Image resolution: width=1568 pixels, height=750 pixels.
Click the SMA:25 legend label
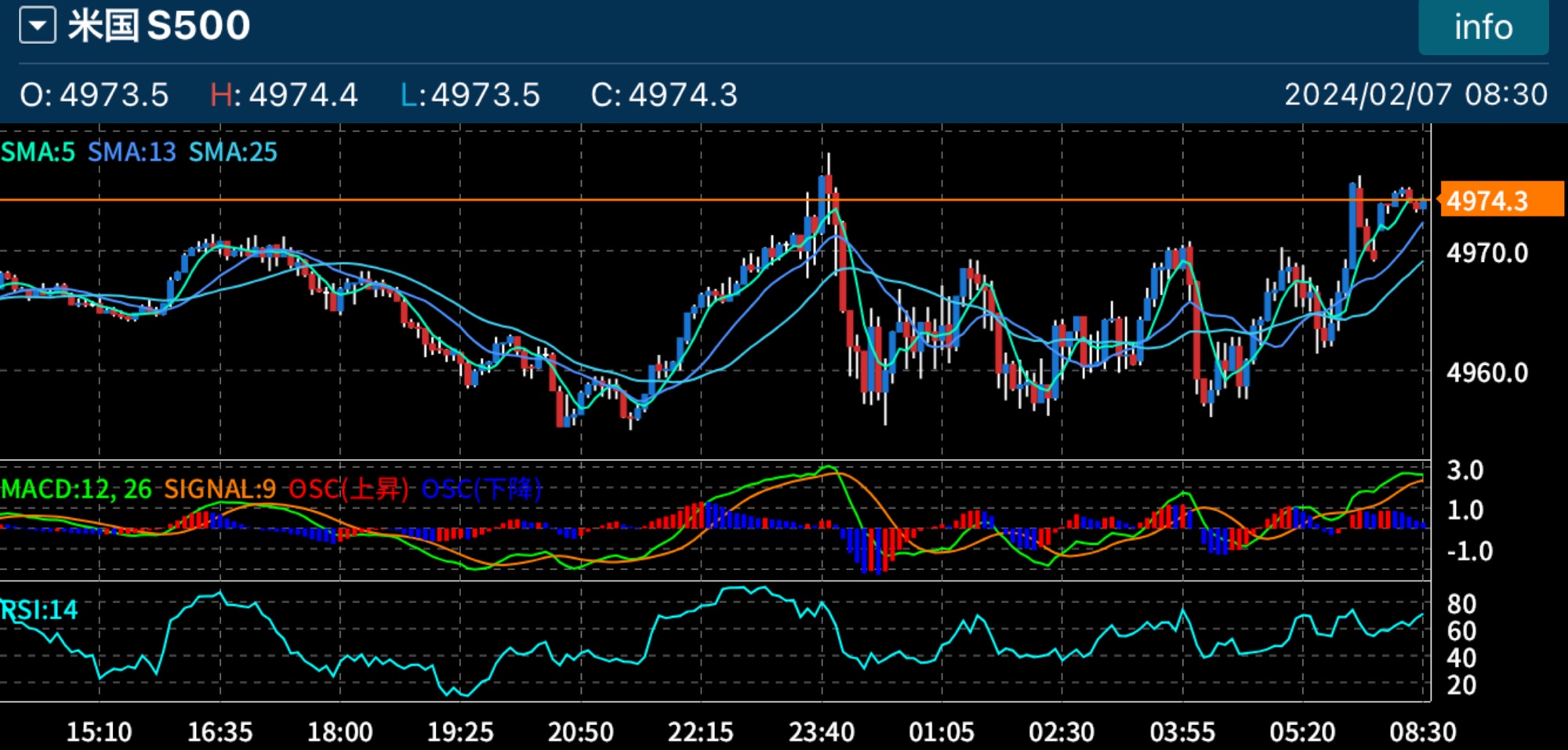(233, 152)
